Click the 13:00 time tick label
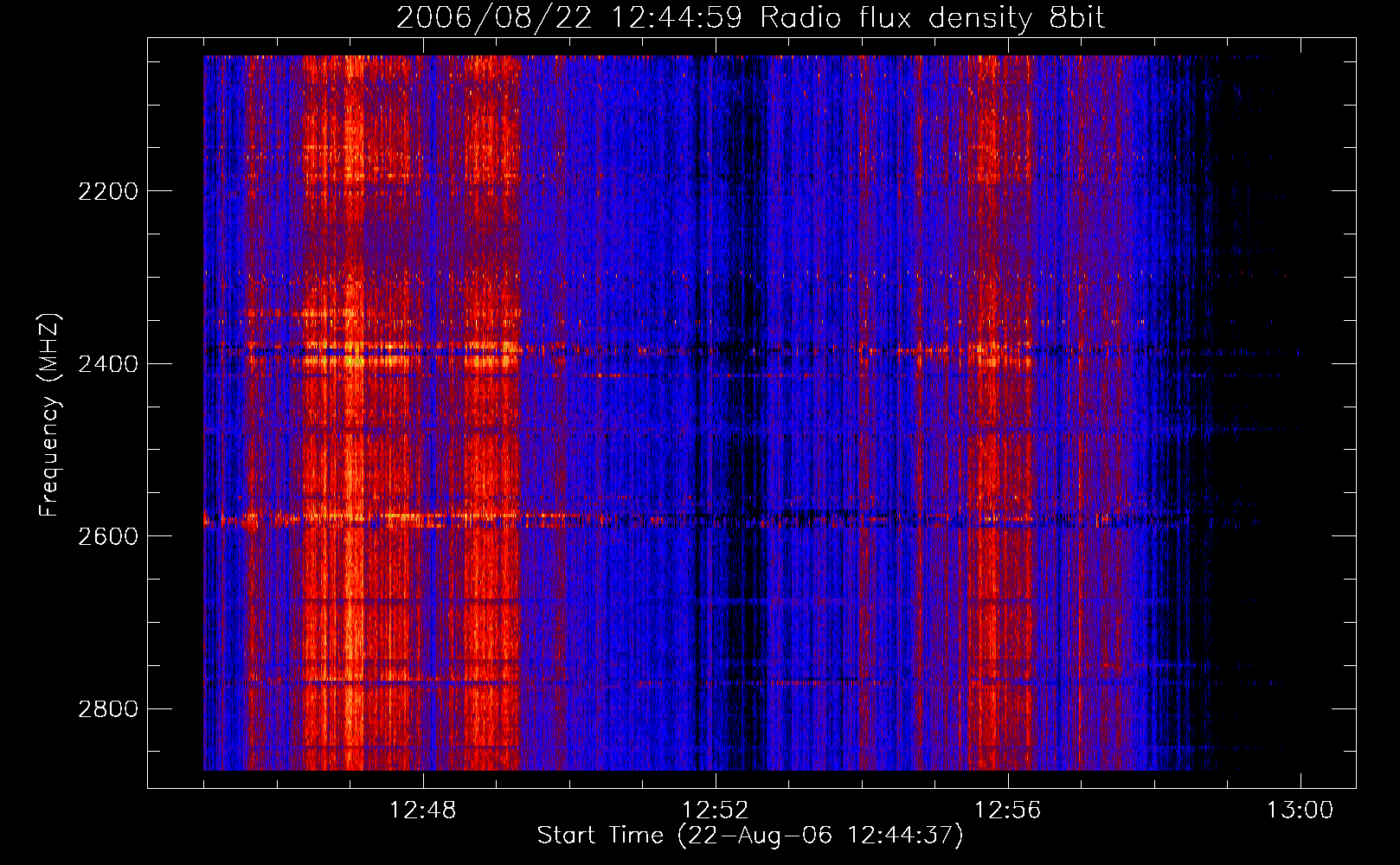1400x865 pixels. point(1300,811)
